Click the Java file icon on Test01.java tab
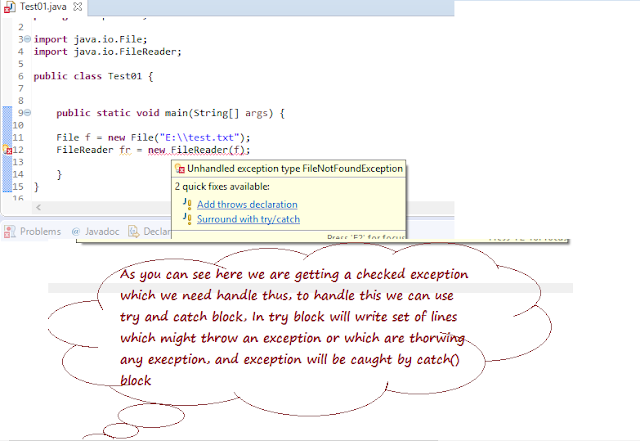Screen dimensions: 640x441 tap(10, 7)
